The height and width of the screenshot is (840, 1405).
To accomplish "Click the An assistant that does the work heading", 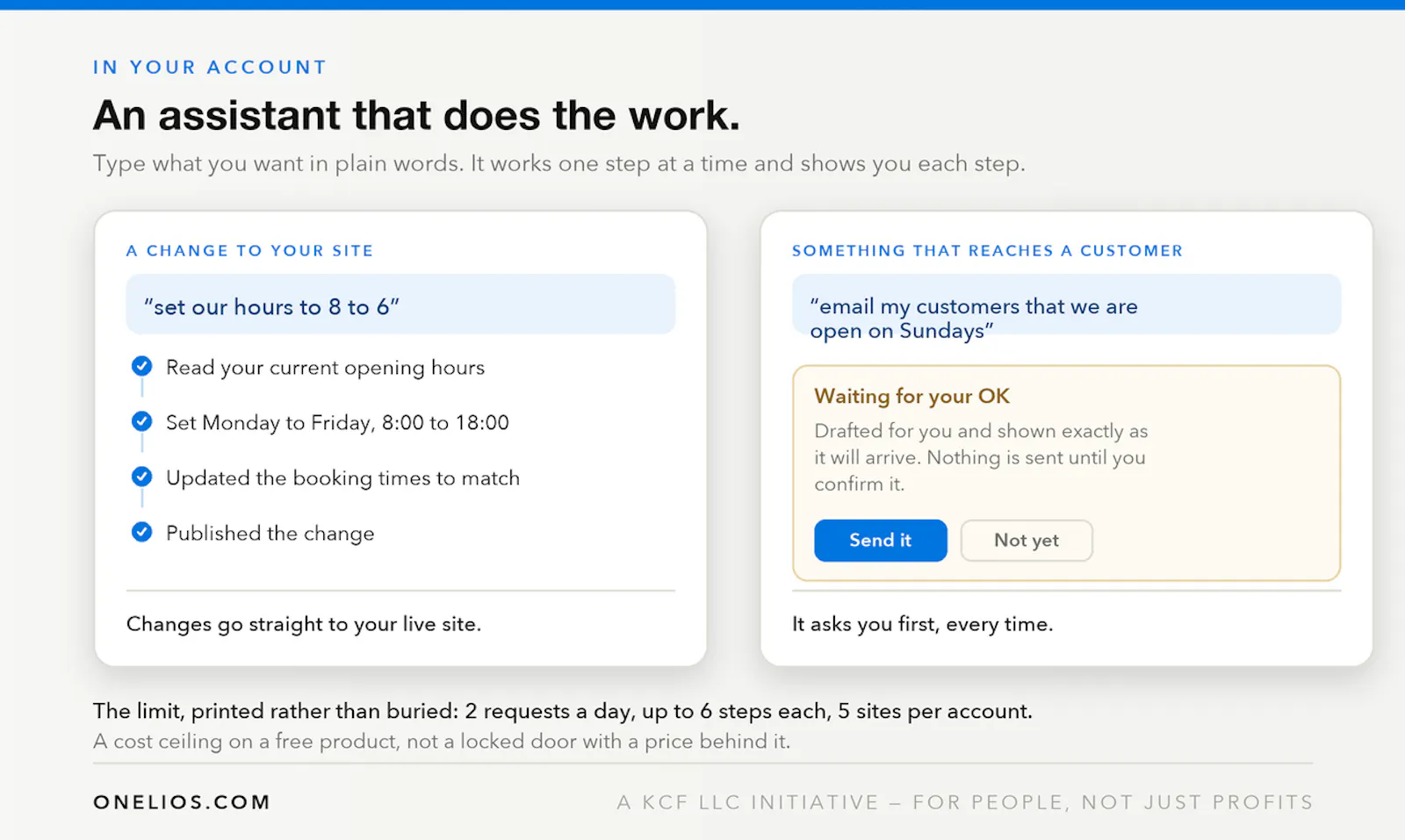I will pos(416,115).
